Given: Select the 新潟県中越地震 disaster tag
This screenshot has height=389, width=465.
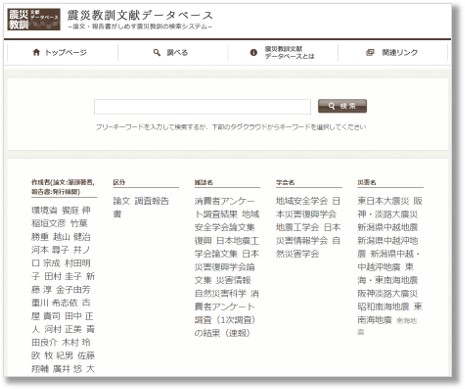Looking at the screenshot, I should [x=388, y=227].
